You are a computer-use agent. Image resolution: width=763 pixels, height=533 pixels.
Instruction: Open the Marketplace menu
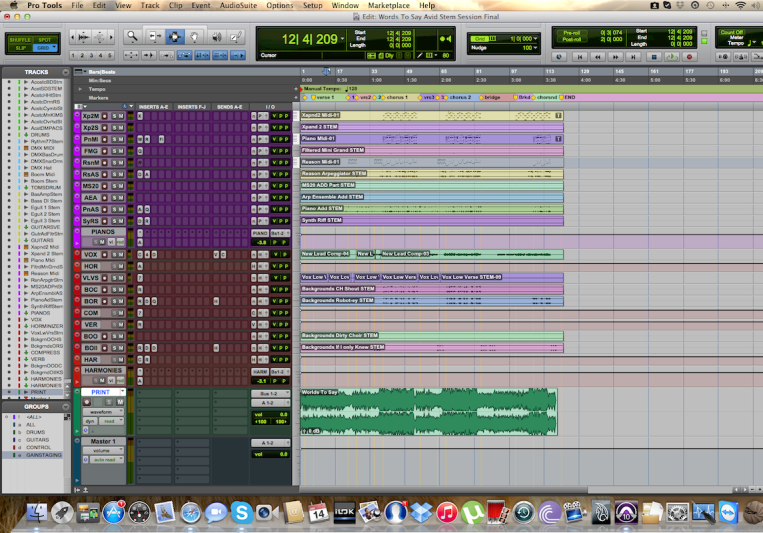click(389, 5)
